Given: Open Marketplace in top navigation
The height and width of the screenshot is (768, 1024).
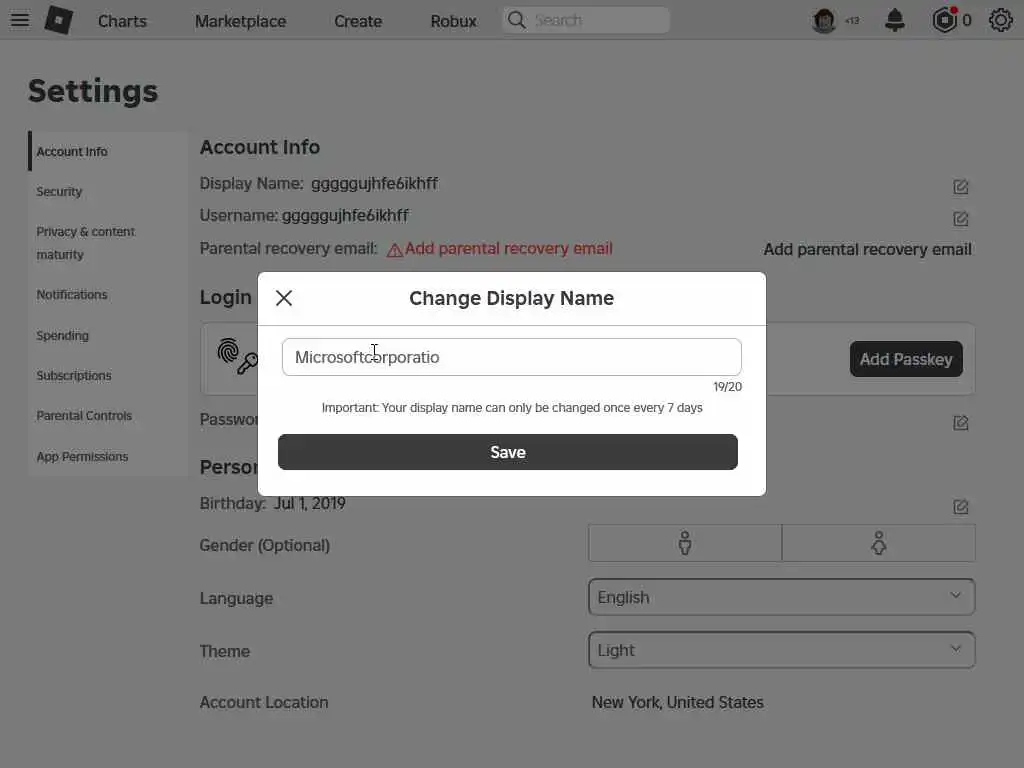Looking at the screenshot, I should click(x=240, y=22).
